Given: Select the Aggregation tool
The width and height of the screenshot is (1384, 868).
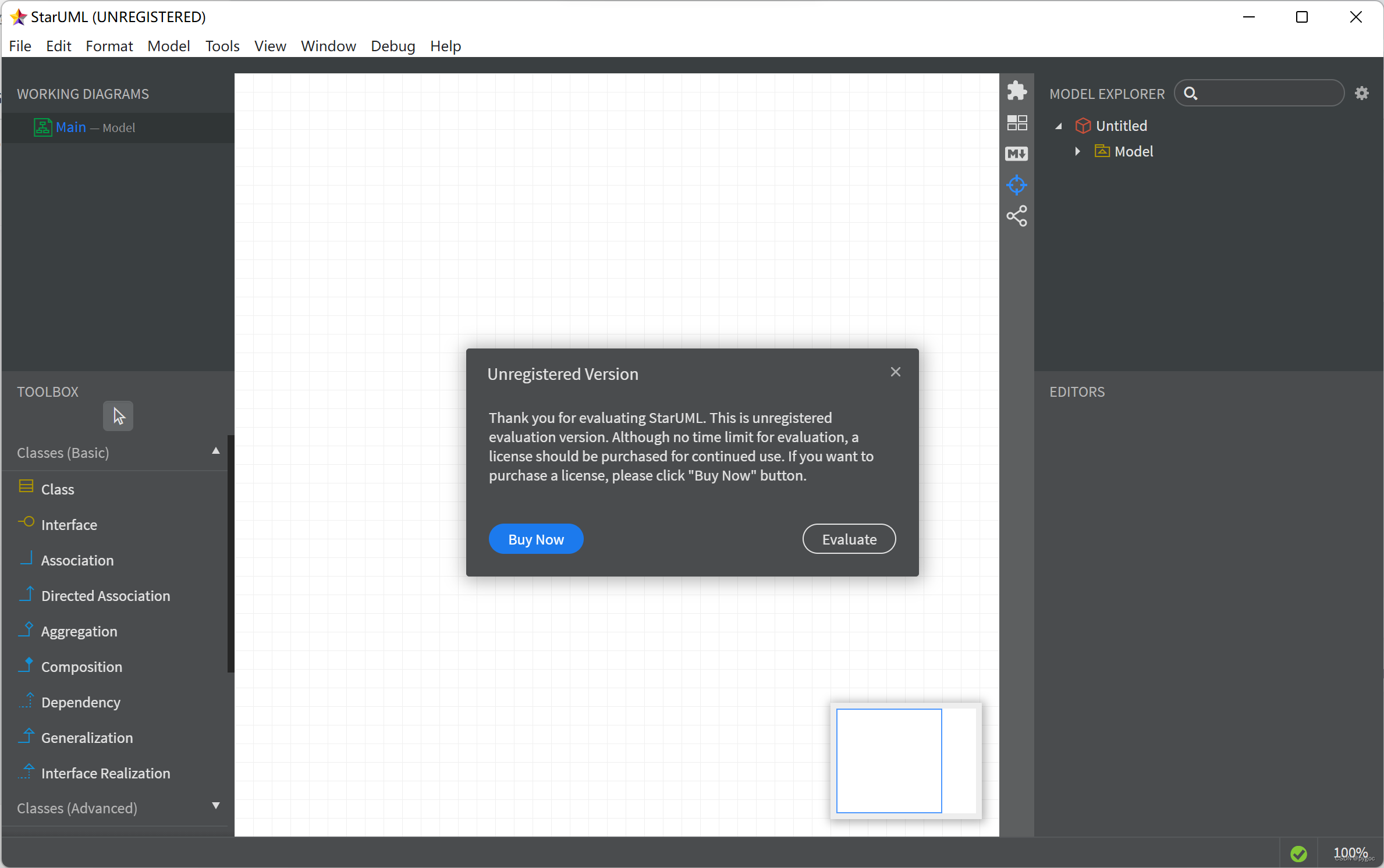Looking at the screenshot, I should (114, 631).
